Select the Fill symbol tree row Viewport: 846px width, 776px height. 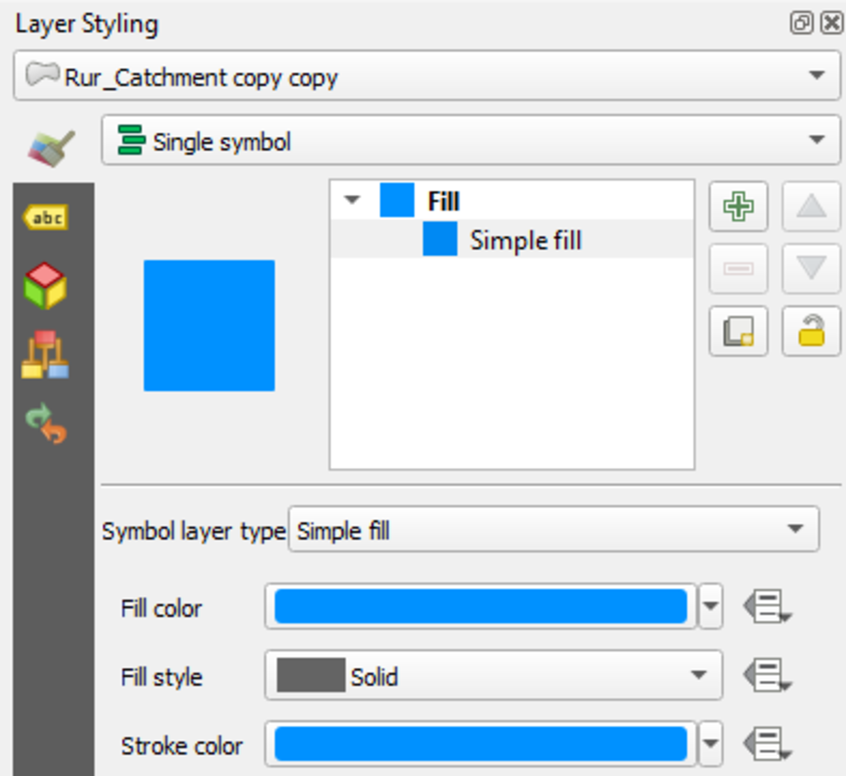pos(511,200)
